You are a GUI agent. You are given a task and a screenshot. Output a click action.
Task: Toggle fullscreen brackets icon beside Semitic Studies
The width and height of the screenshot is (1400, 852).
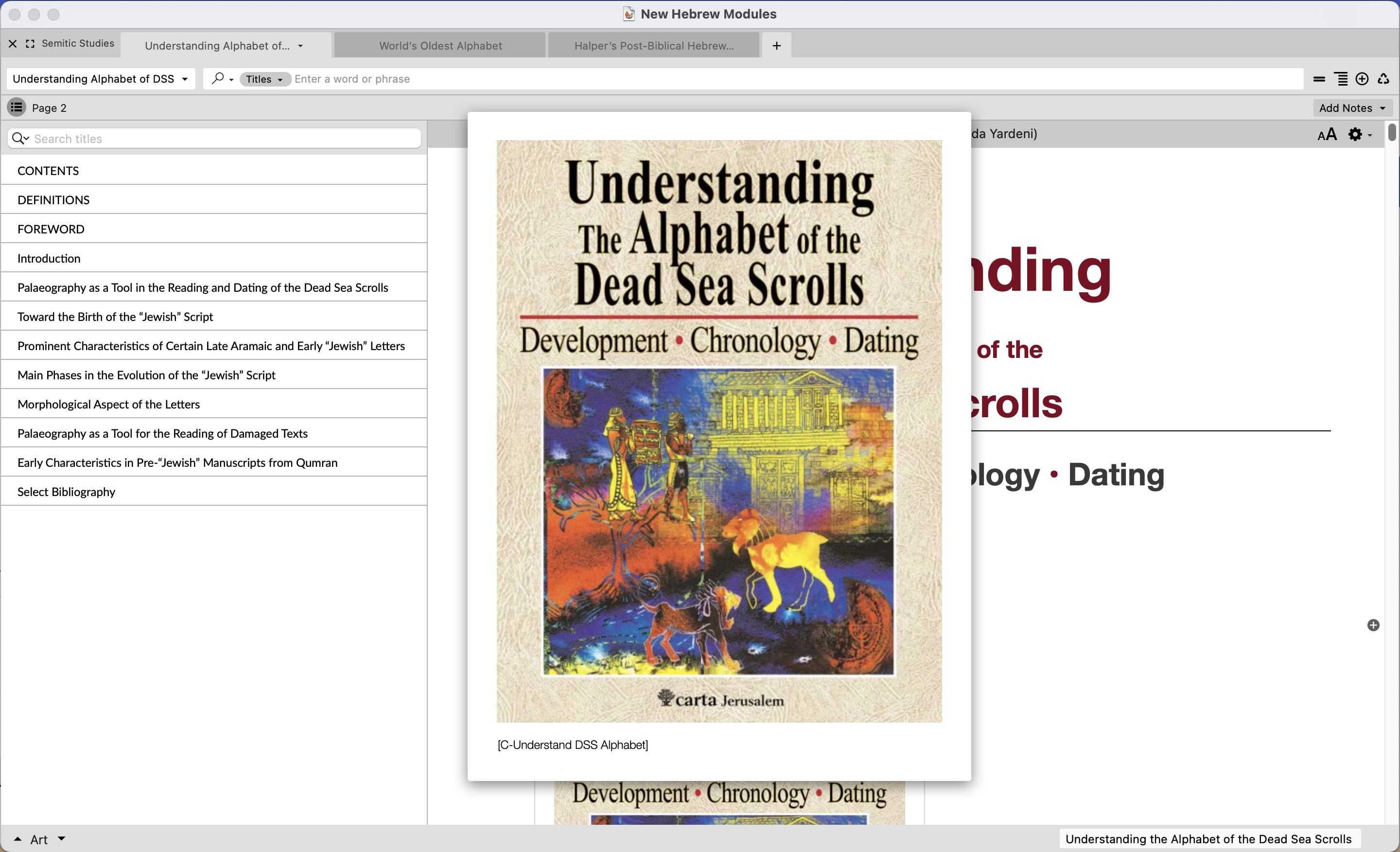(x=30, y=43)
